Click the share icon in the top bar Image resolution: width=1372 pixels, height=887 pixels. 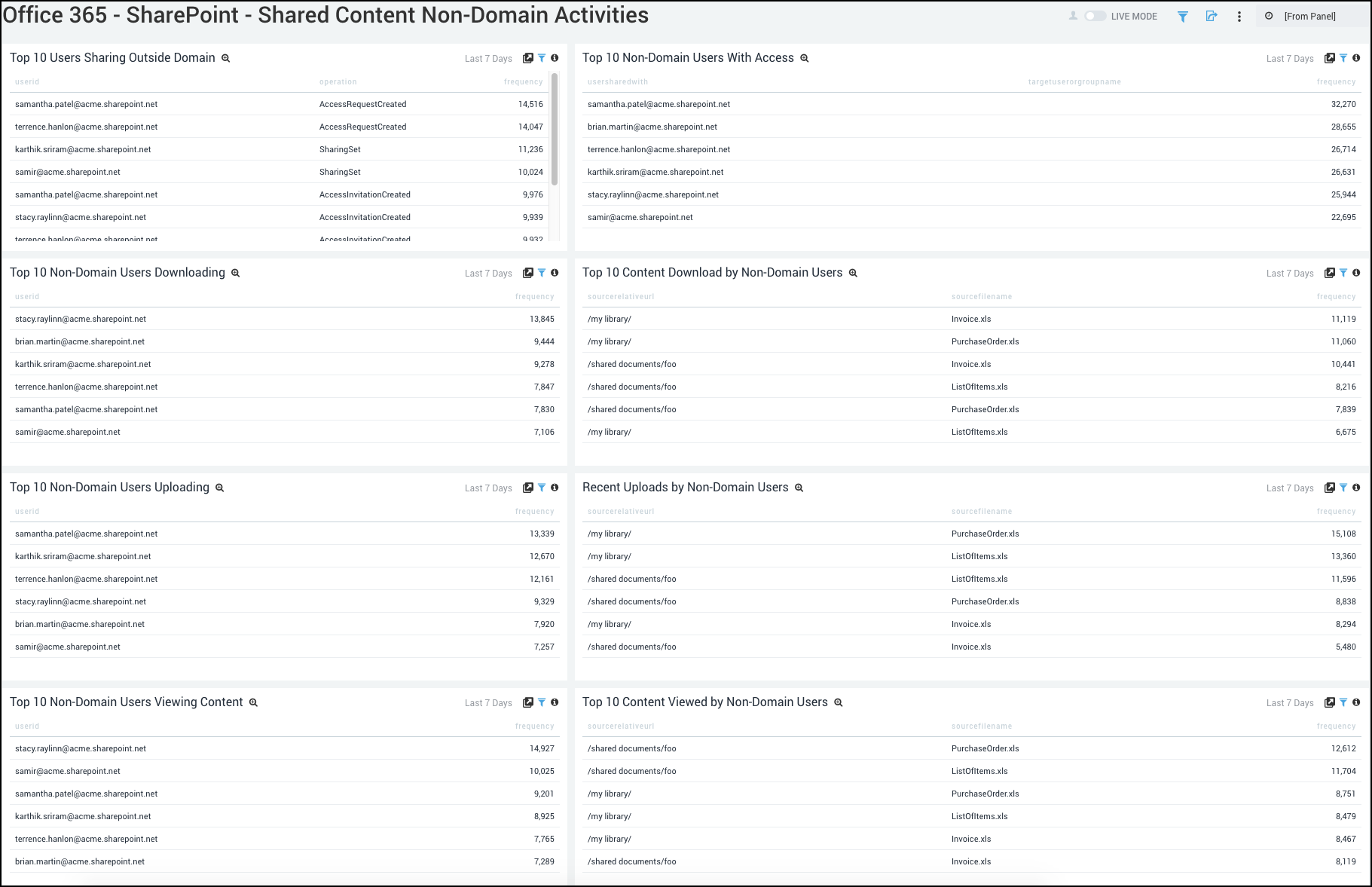pos(1212,16)
